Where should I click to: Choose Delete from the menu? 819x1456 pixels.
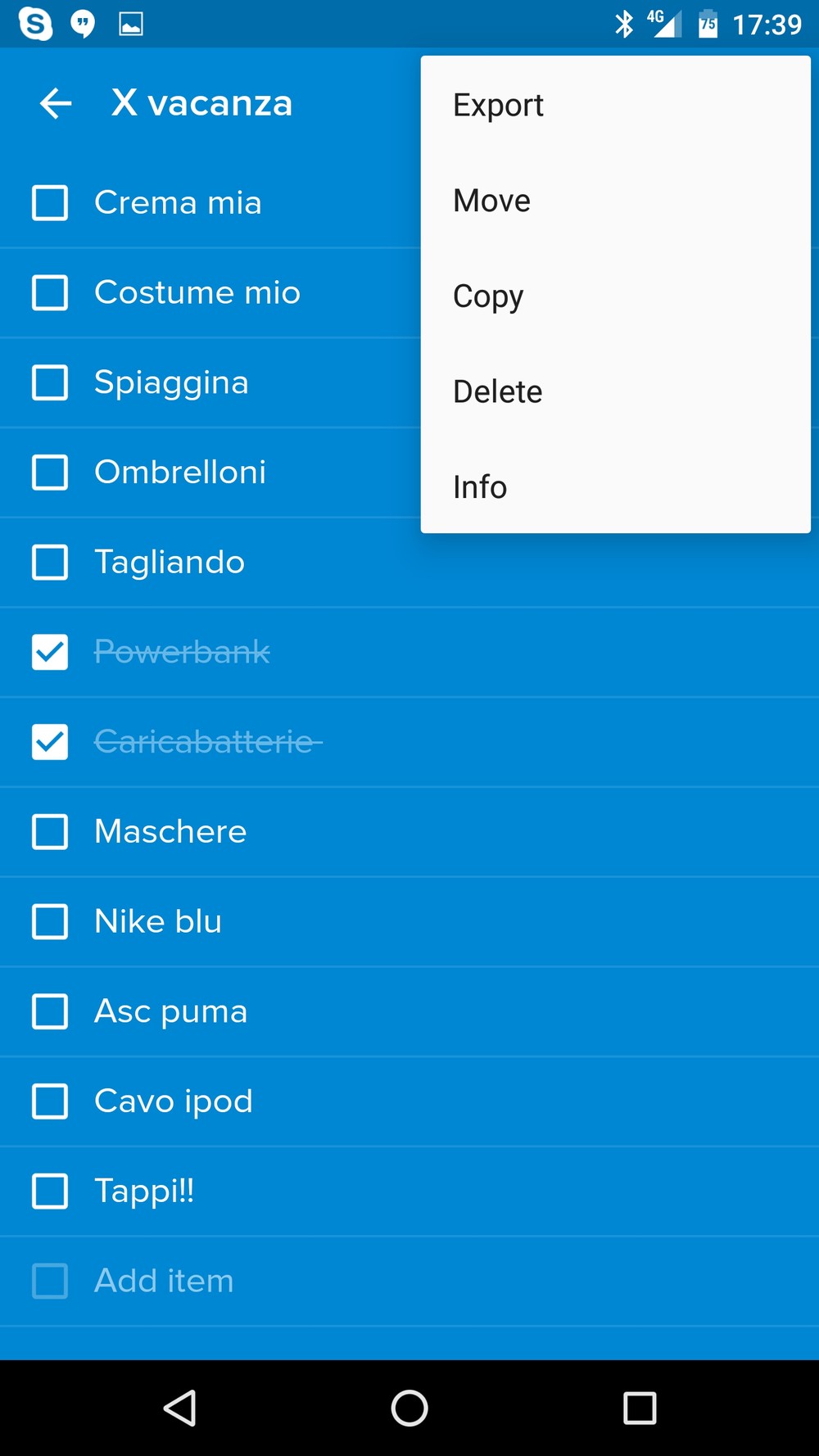click(497, 391)
